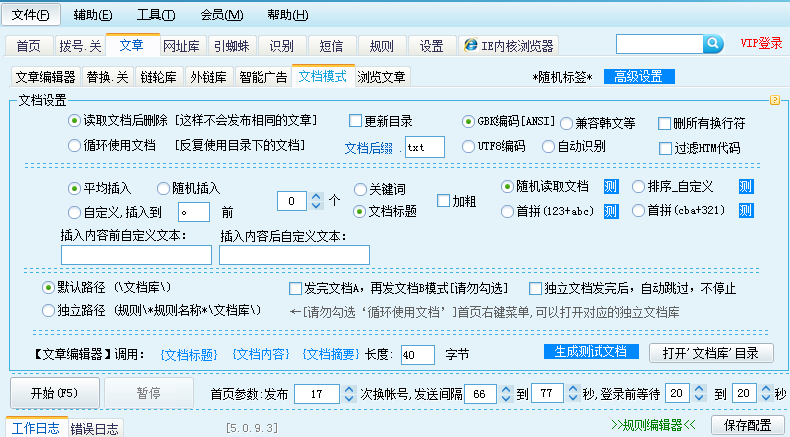
Task: Insert the {文档内容} tag link
Action: pos(260,354)
